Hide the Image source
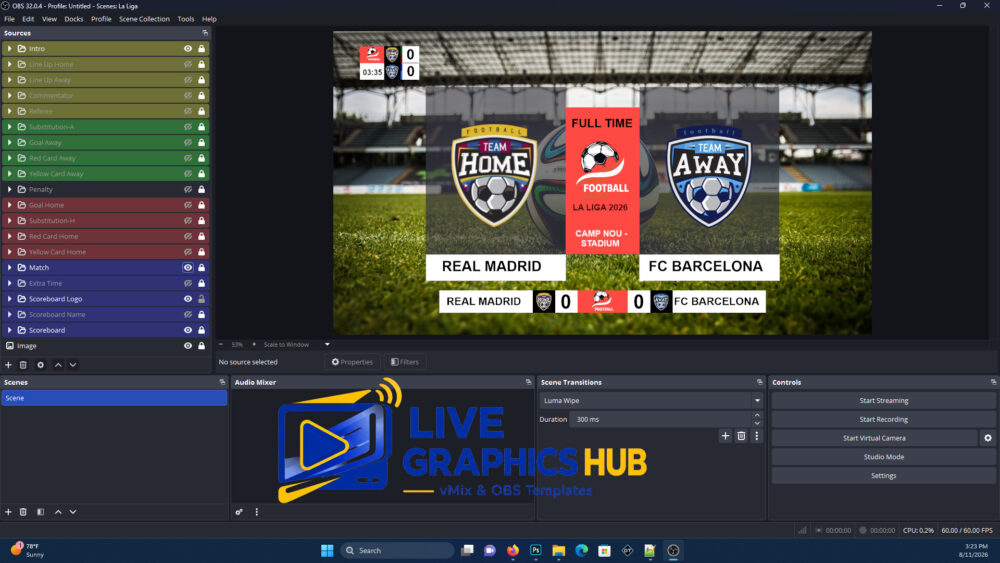Viewport: 1000px width, 563px height. (188, 346)
